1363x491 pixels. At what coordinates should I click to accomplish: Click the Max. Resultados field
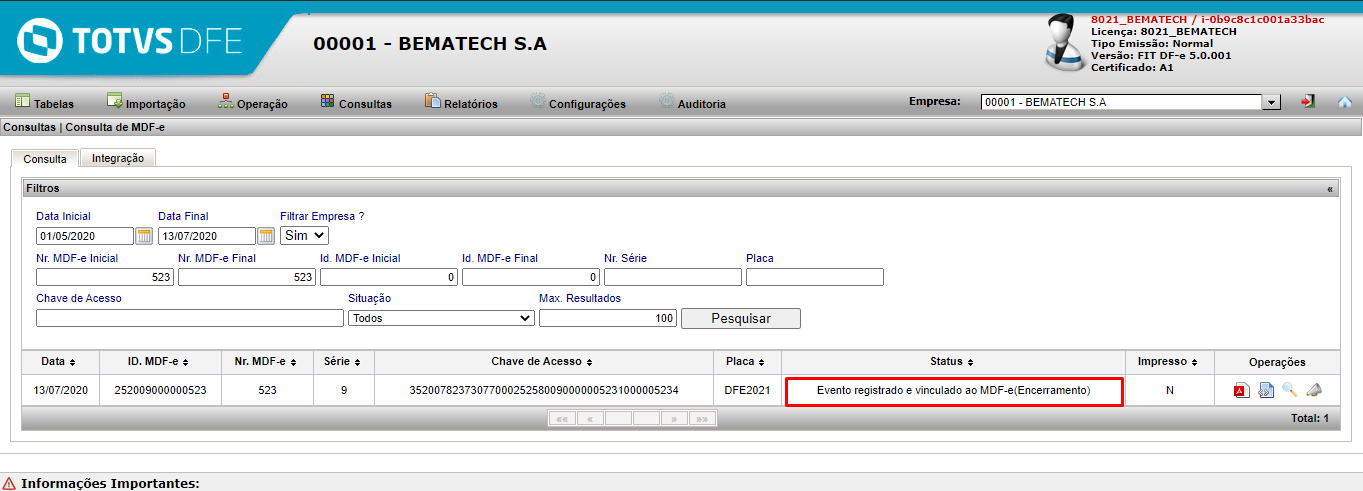608,318
